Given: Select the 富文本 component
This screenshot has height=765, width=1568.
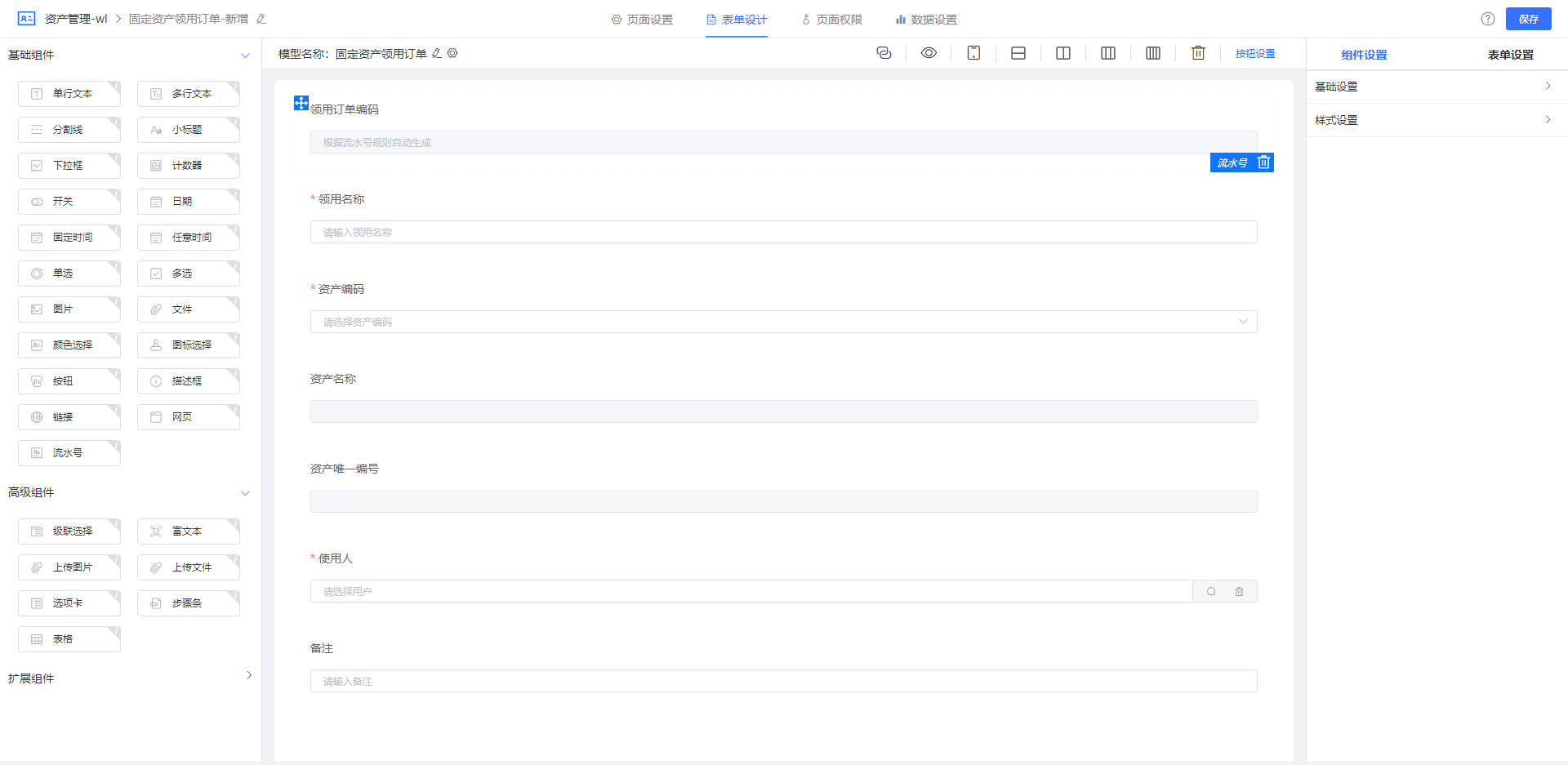Looking at the screenshot, I should pyautogui.click(x=189, y=531).
